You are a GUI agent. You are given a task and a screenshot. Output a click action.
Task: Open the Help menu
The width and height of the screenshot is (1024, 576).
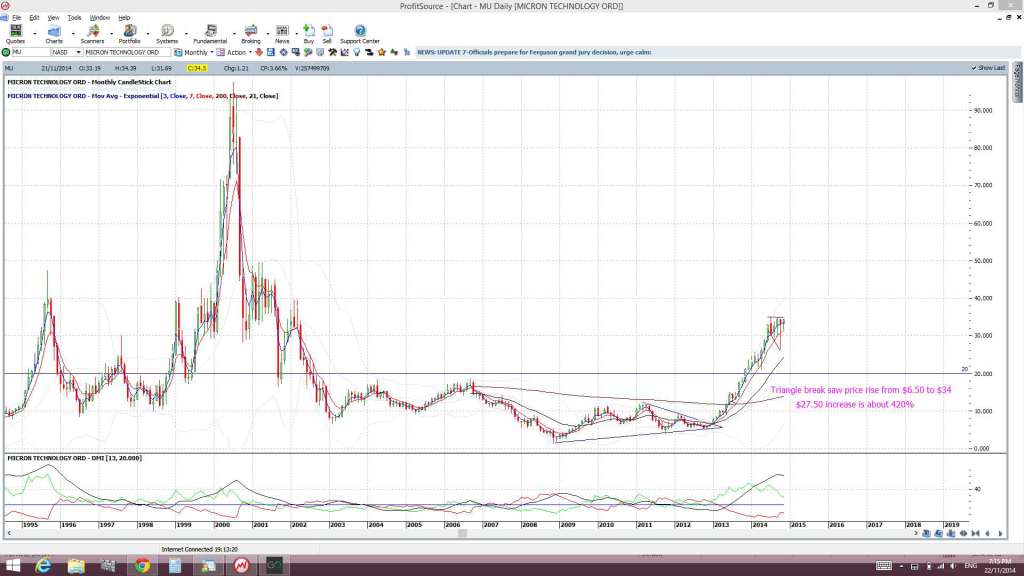[x=124, y=18]
